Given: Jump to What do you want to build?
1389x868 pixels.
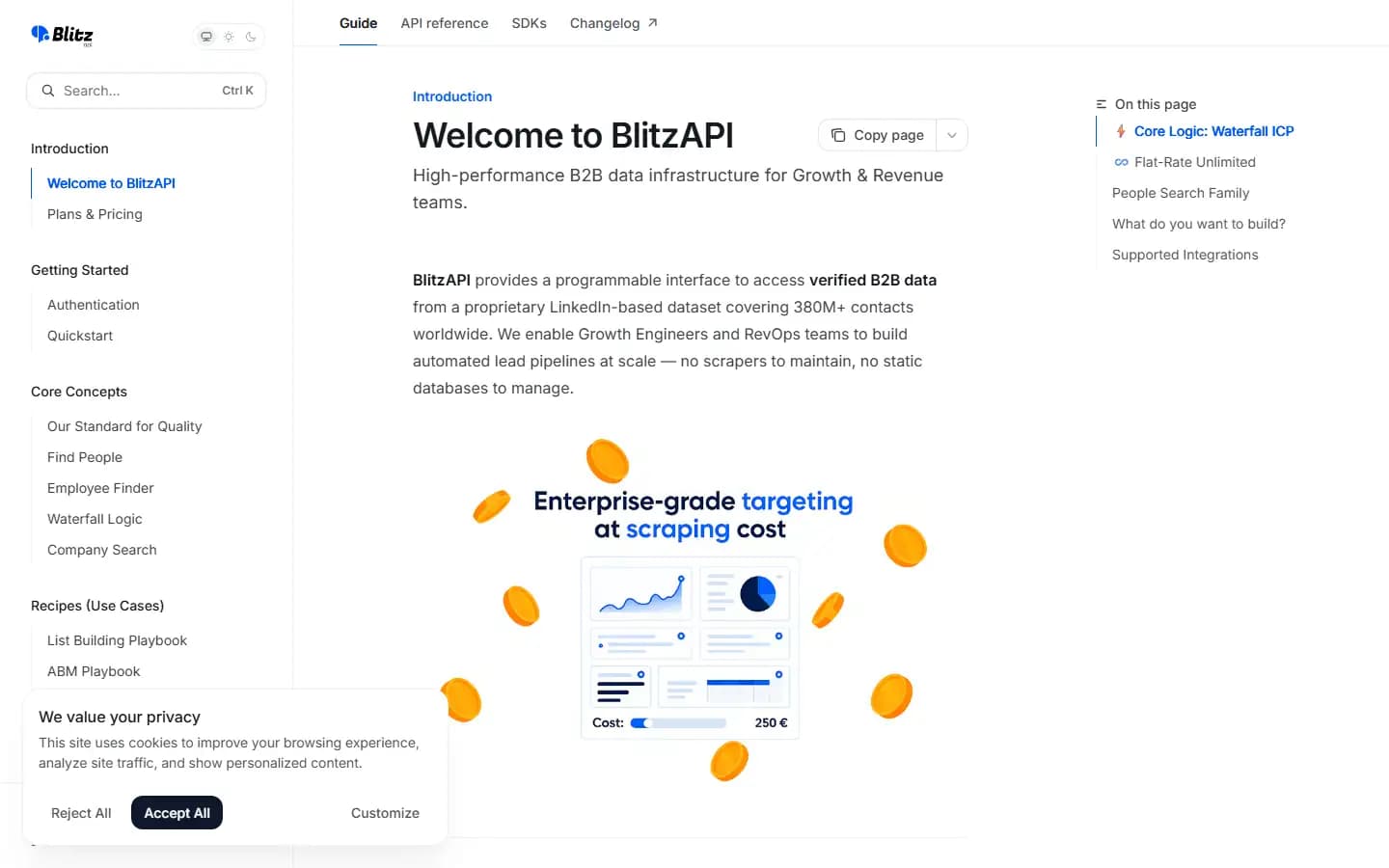Looking at the screenshot, I should (x=1199, y=224).
